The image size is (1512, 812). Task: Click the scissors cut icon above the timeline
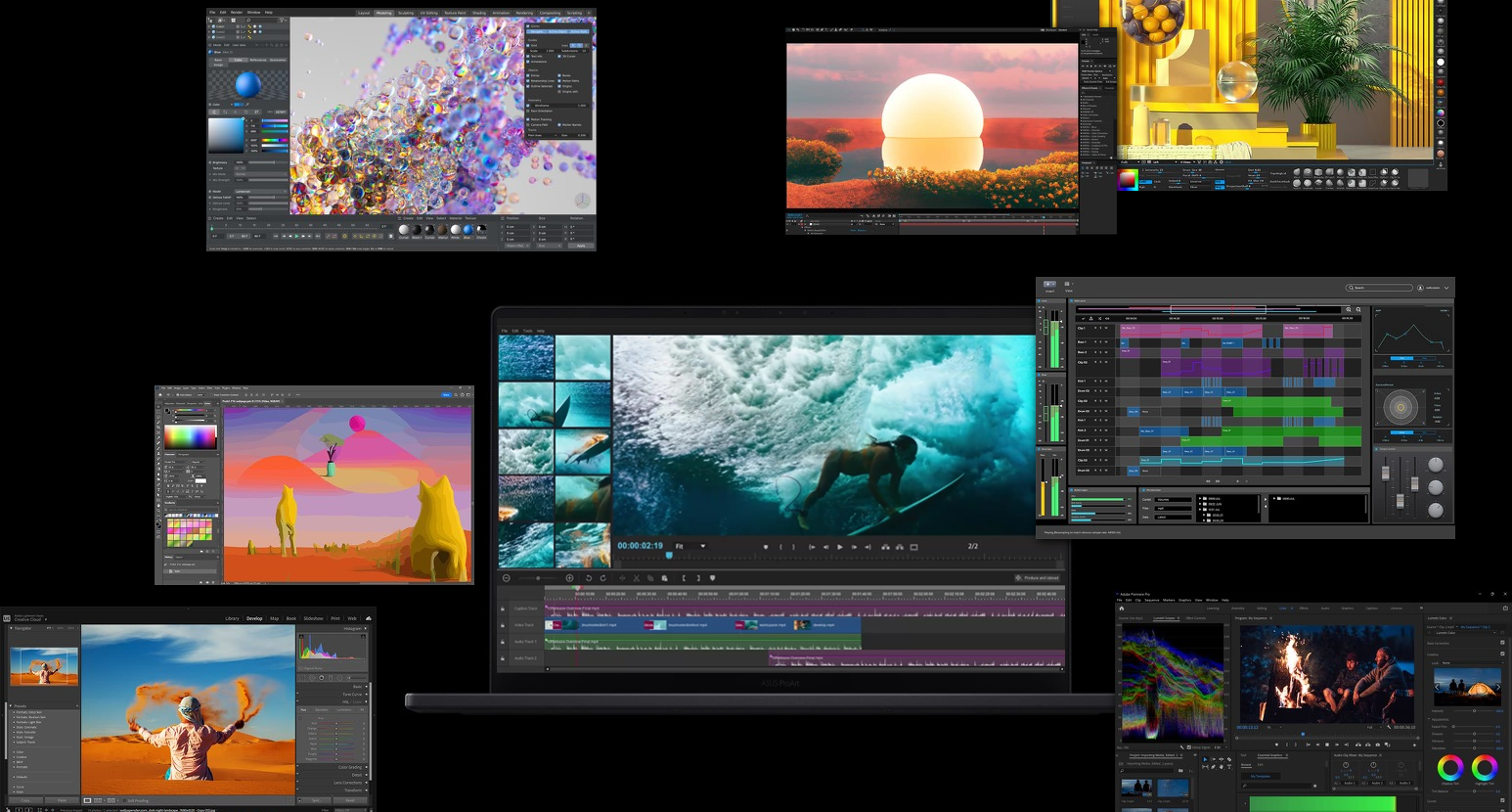pos(636,578)
